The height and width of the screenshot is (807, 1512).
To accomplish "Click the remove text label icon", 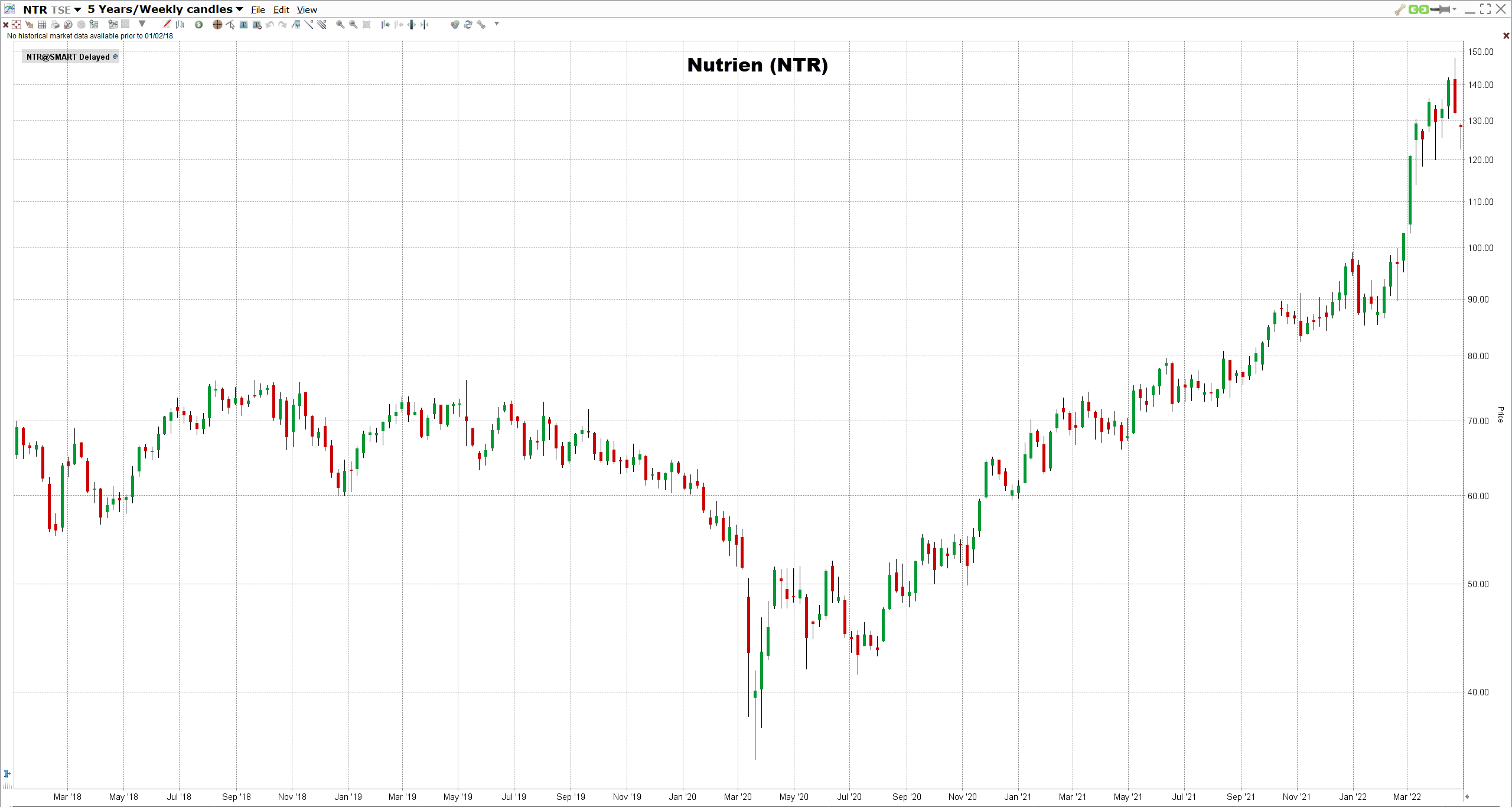I will coord(257,25).
